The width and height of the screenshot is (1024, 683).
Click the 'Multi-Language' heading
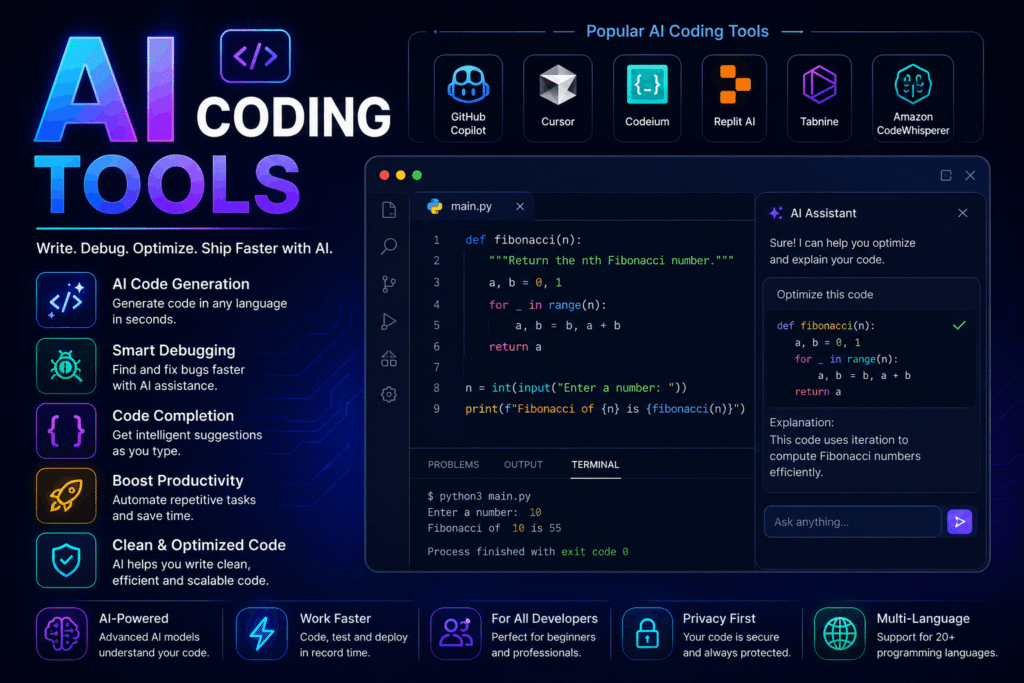pos(923,618)
